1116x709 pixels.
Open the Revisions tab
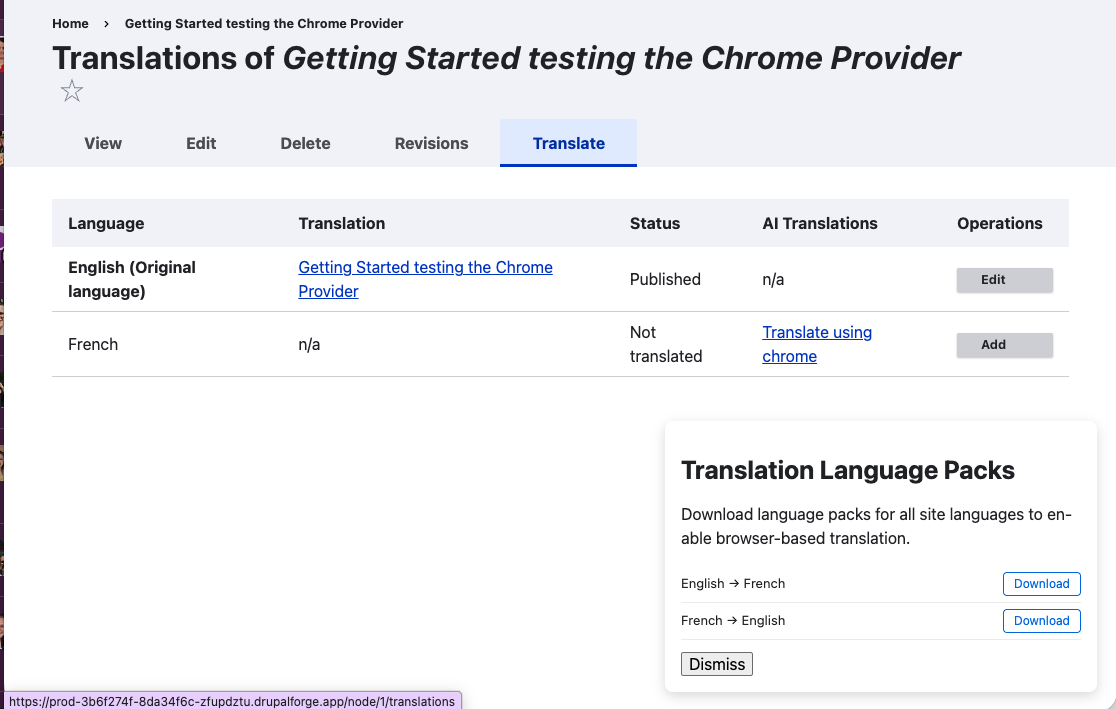coord(431,143)
